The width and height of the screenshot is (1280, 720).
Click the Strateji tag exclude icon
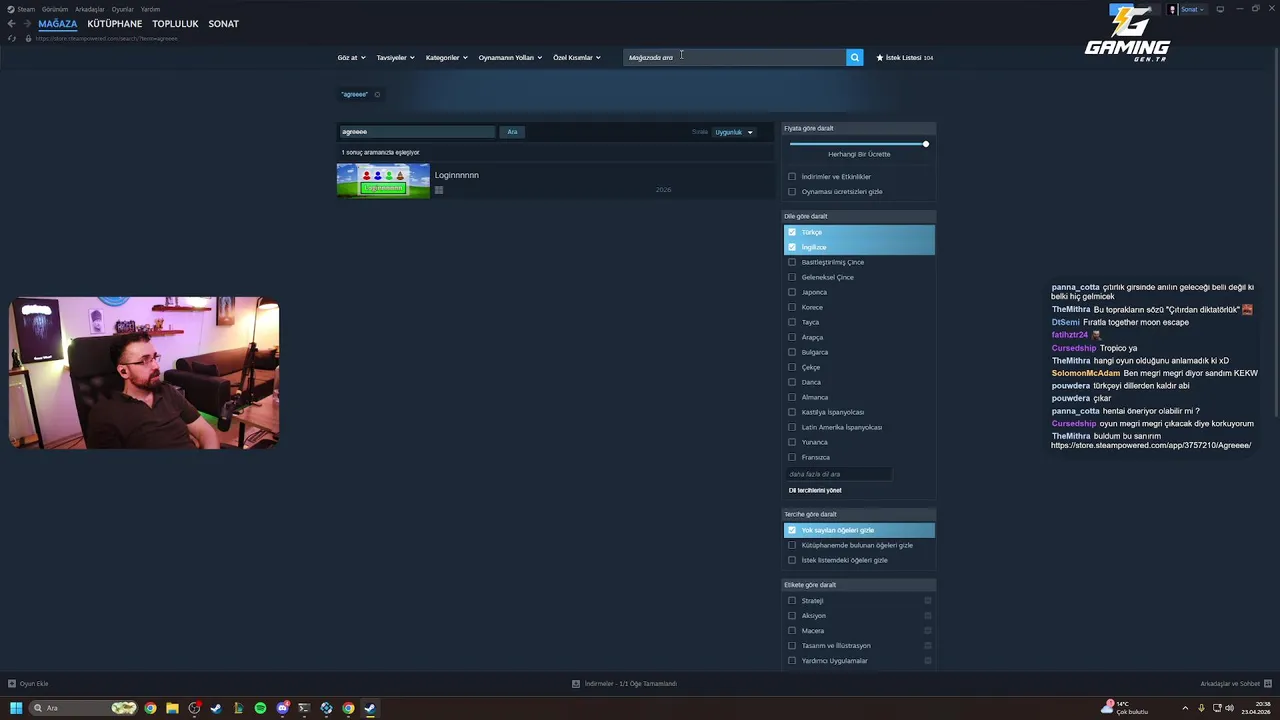click(928, 601)
